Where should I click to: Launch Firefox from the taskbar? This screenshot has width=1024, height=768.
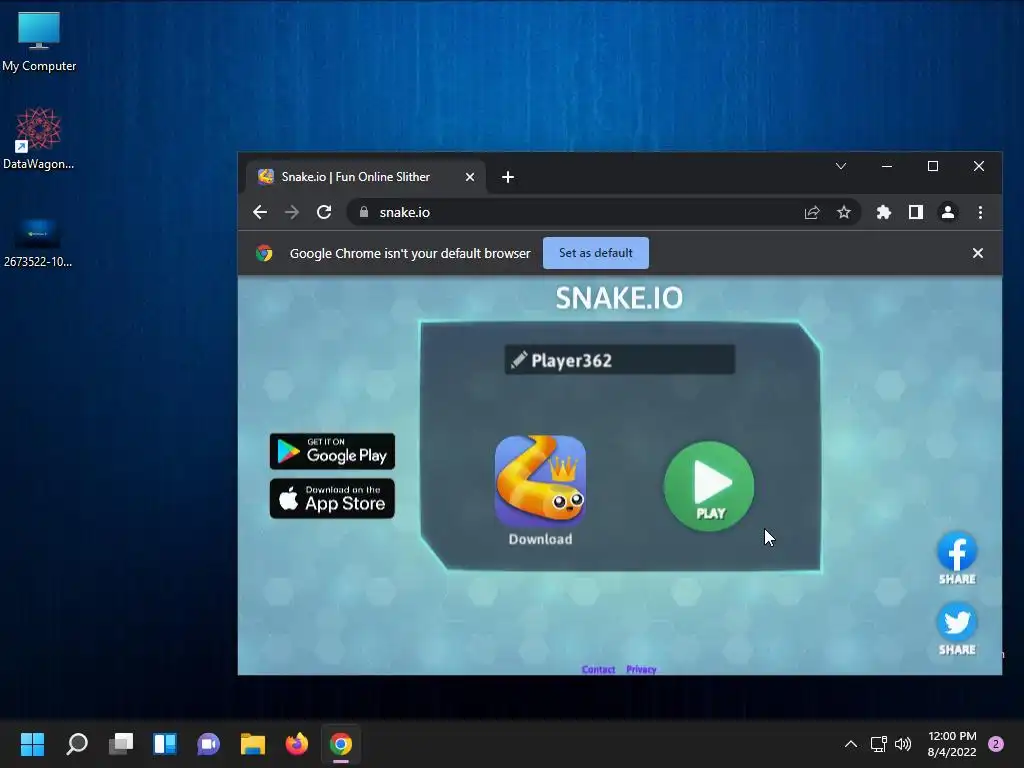[296, 744]
